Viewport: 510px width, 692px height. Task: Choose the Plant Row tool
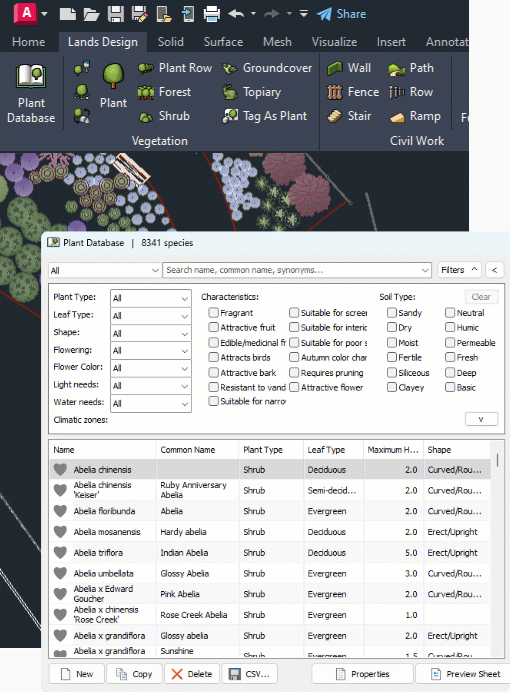click(x=175, y=68)
